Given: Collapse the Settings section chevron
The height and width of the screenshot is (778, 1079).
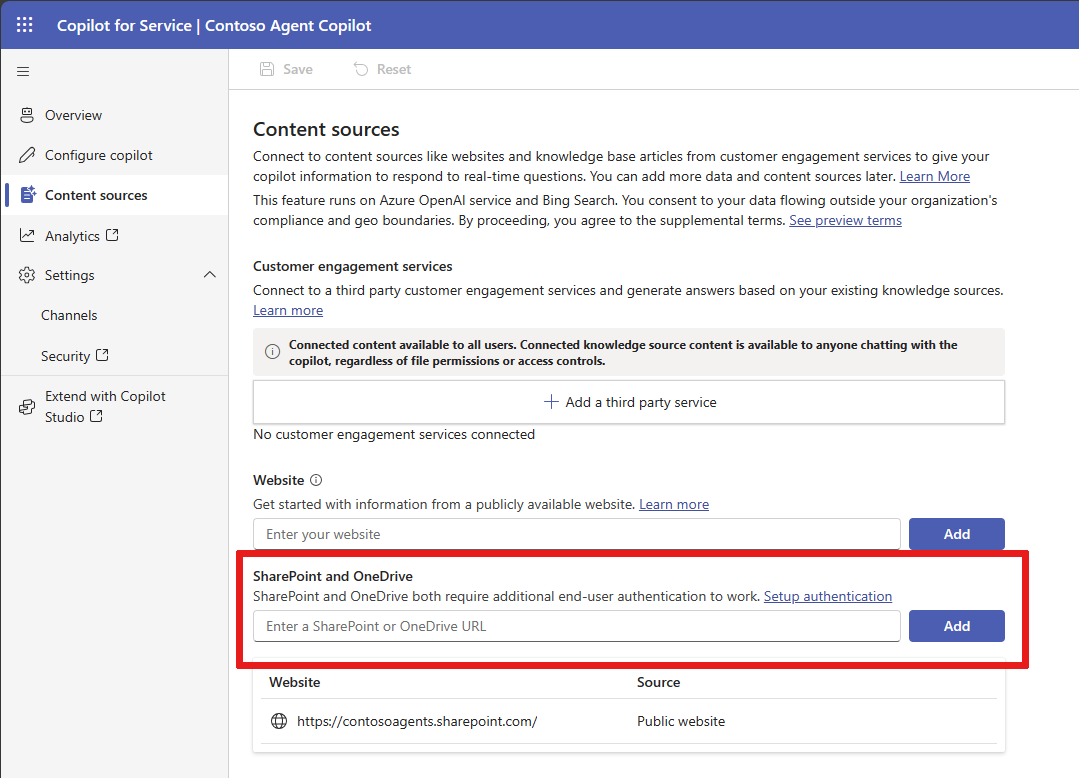Looking at the screenshot, I should click(x=209, y=275).
